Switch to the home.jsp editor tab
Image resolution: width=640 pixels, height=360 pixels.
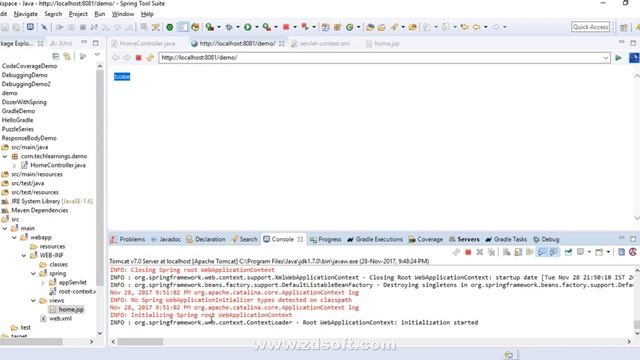[x=383, y=44]
